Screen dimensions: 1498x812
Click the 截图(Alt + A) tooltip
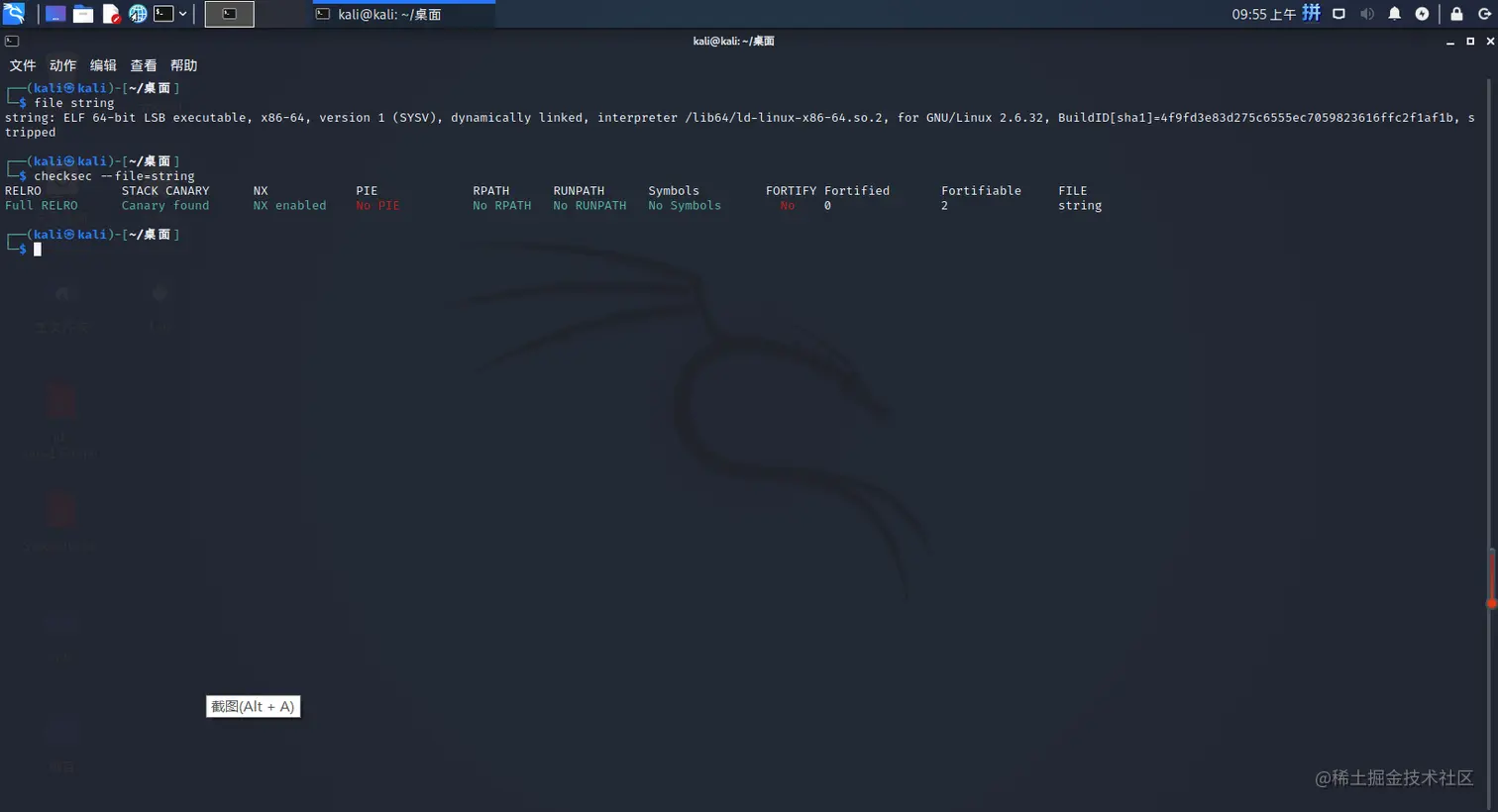[x=253, y=706]
